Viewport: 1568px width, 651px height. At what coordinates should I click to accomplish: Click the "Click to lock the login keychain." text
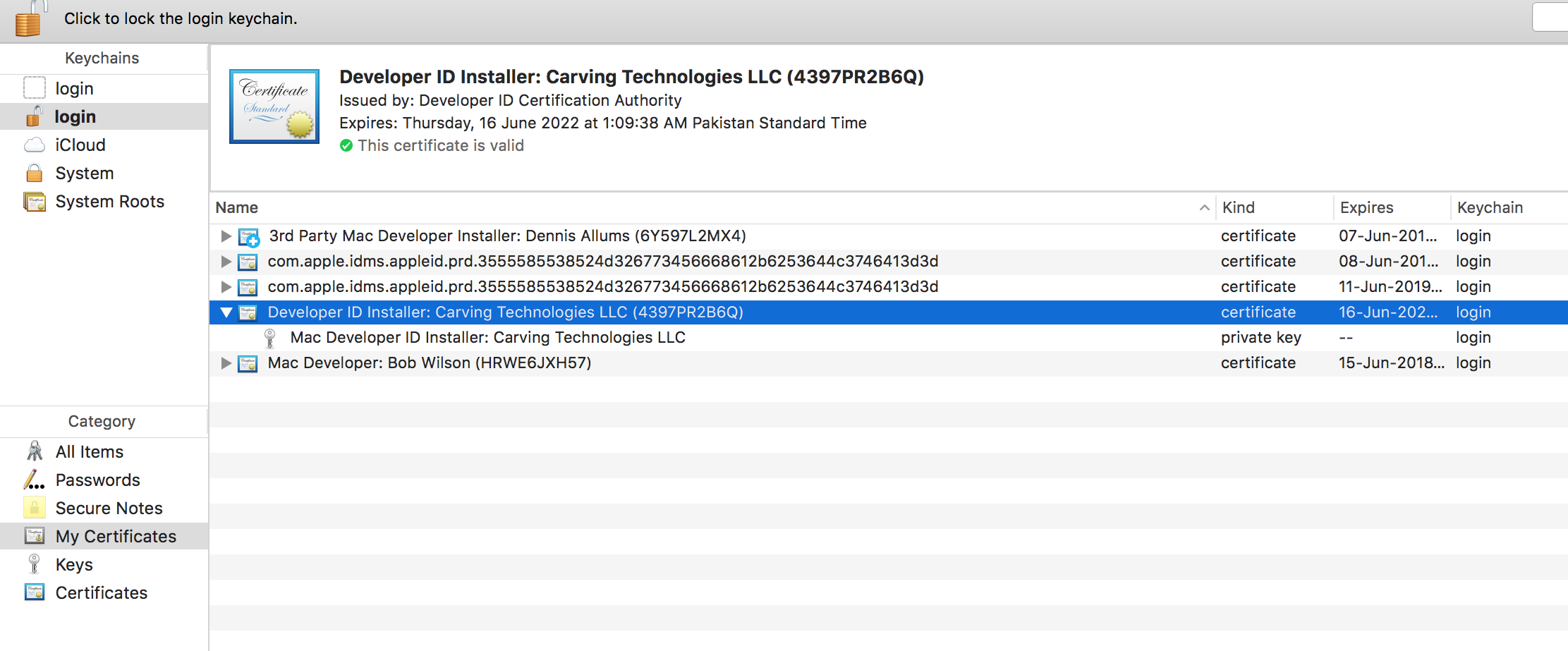click(x=181, y=18)
